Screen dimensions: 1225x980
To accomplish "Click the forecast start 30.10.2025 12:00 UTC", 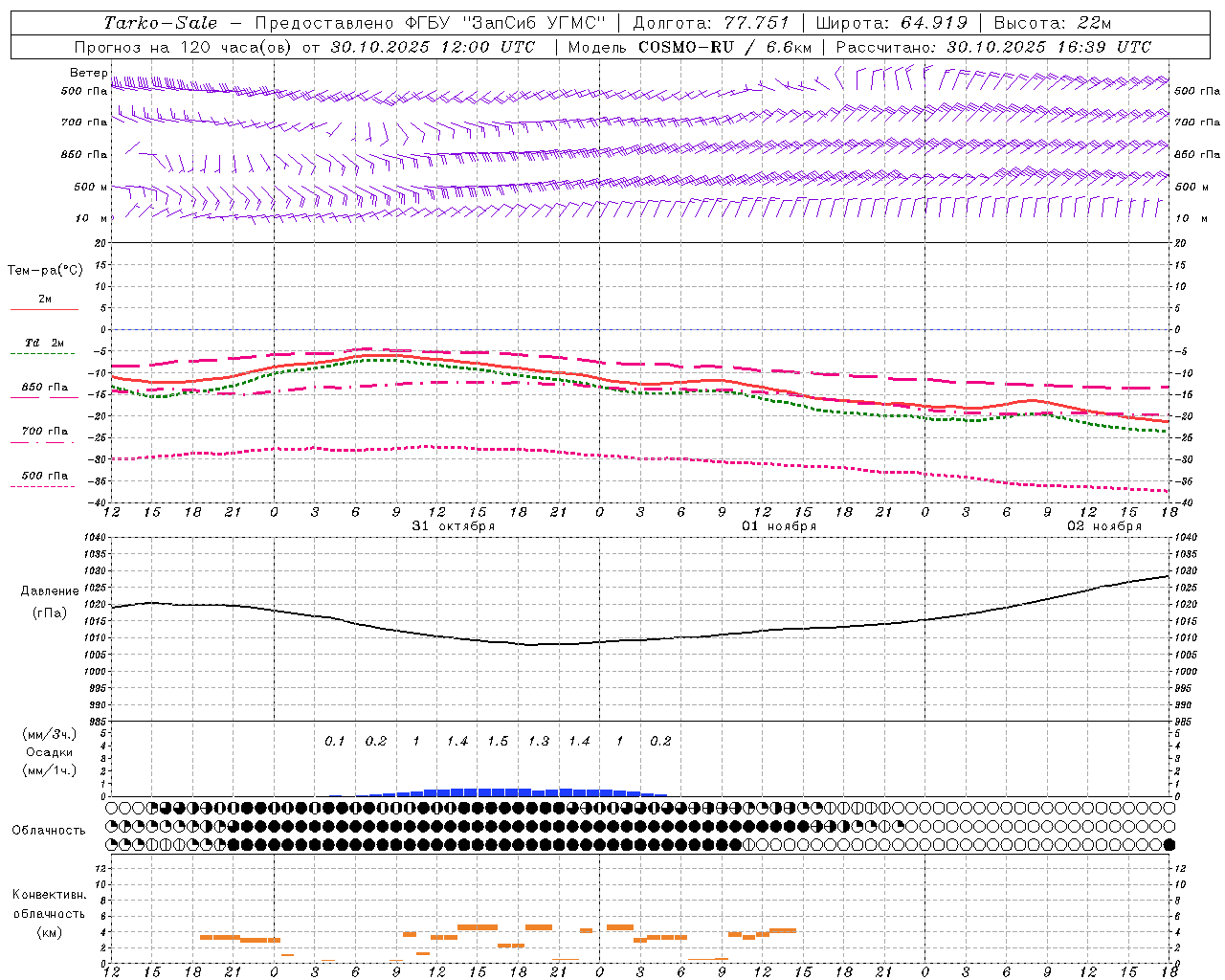I will pos(433,47).
